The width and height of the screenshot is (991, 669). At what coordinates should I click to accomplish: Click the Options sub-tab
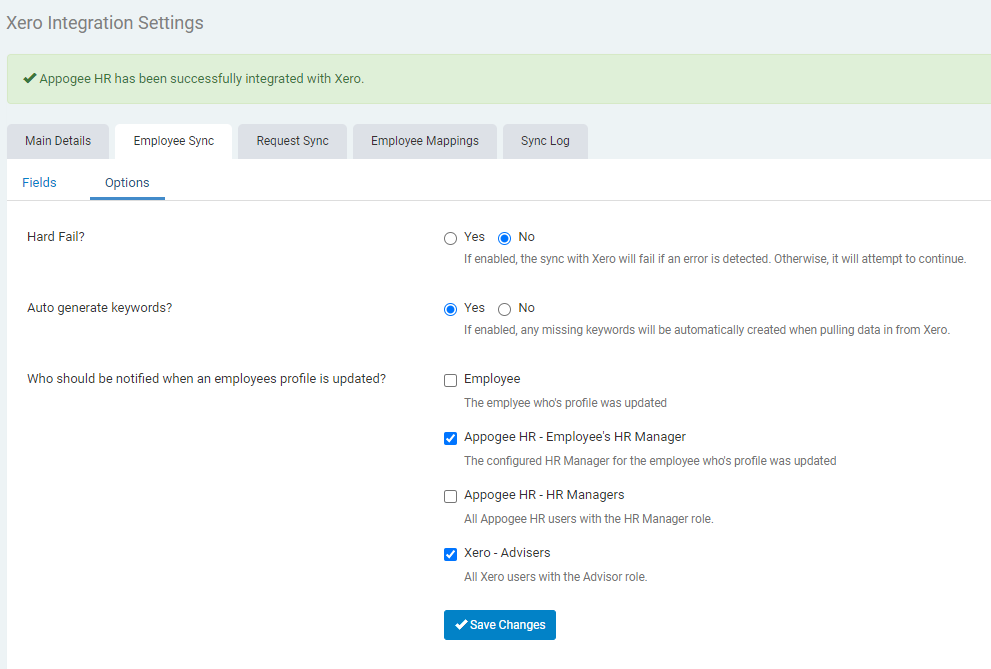(x=127, y=182)
